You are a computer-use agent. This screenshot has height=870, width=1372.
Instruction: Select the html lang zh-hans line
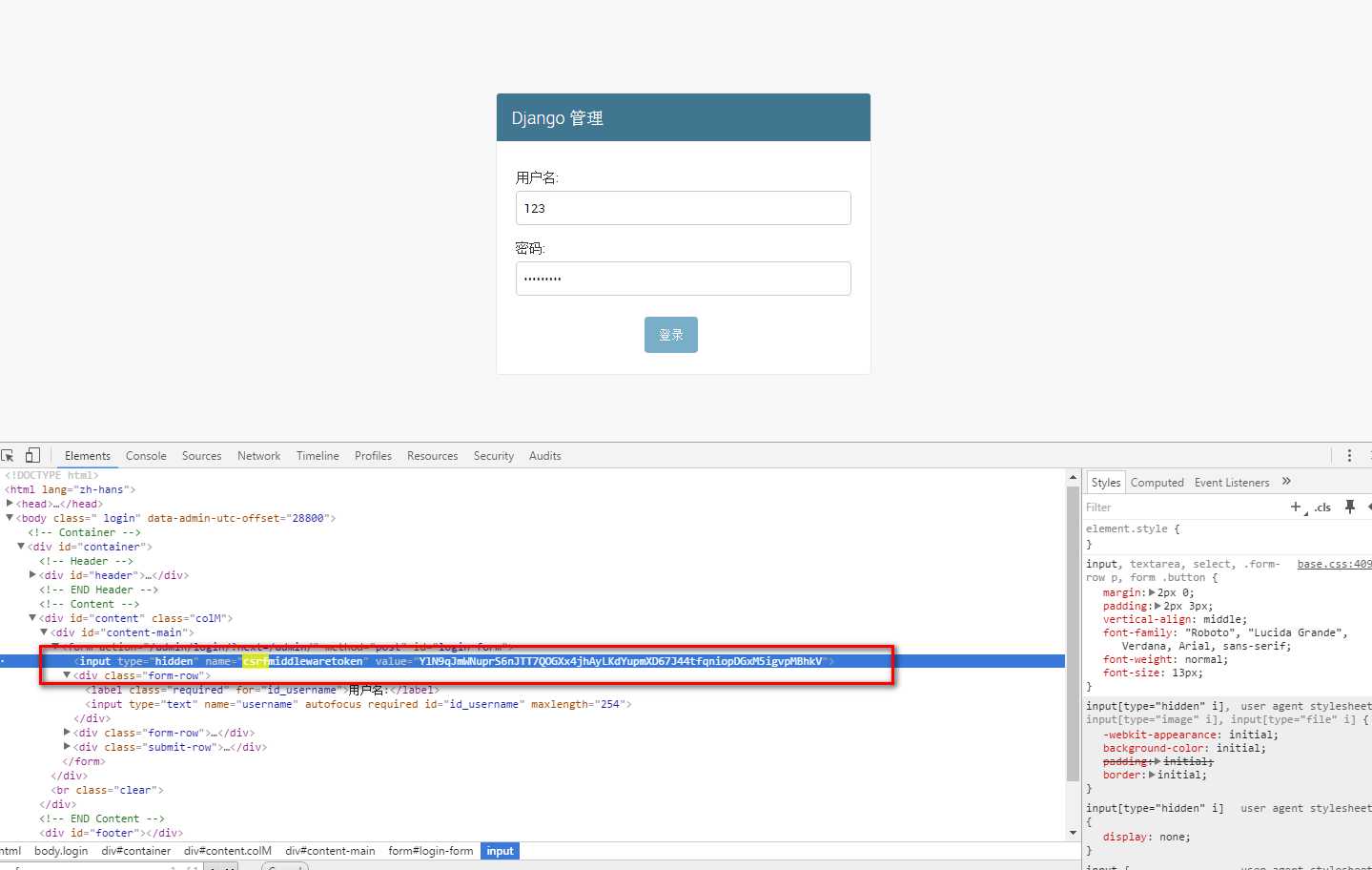(x=71, y=489)
